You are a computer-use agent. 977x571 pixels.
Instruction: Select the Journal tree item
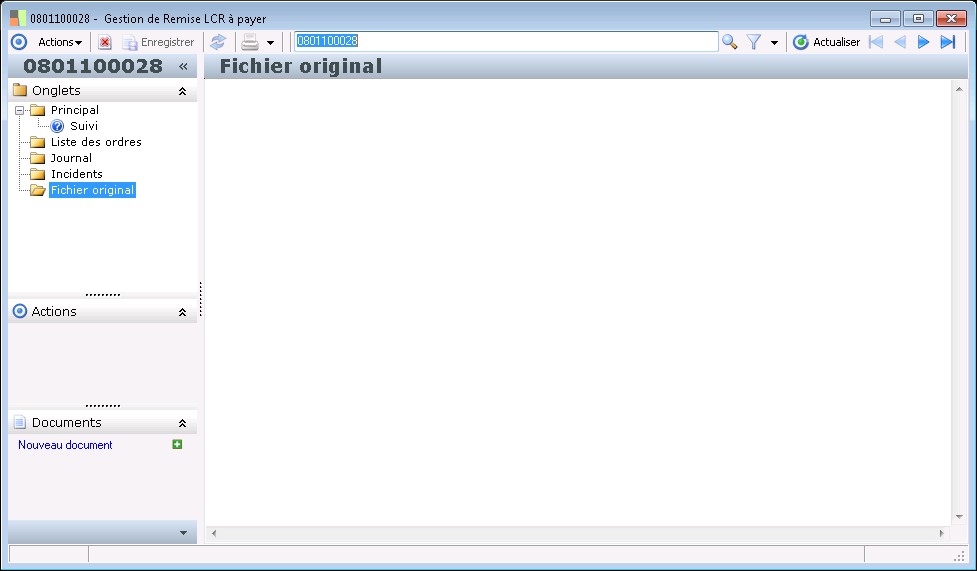coord(71,158)
